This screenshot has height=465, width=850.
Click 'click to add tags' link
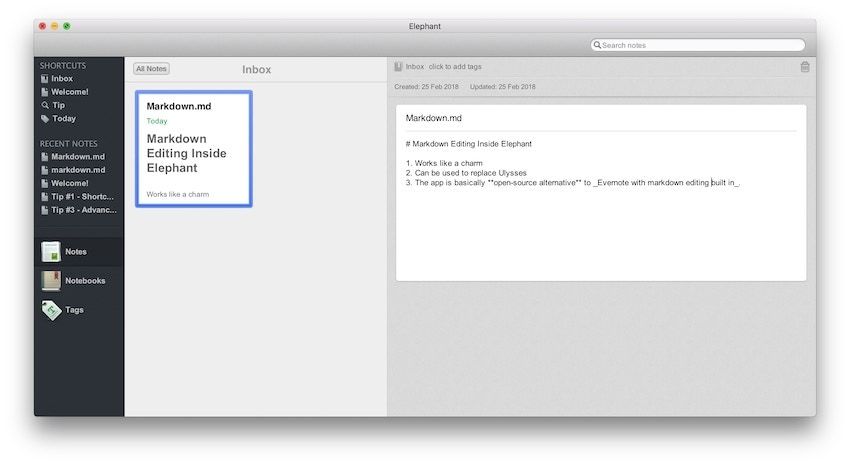[x=455, y=67]
